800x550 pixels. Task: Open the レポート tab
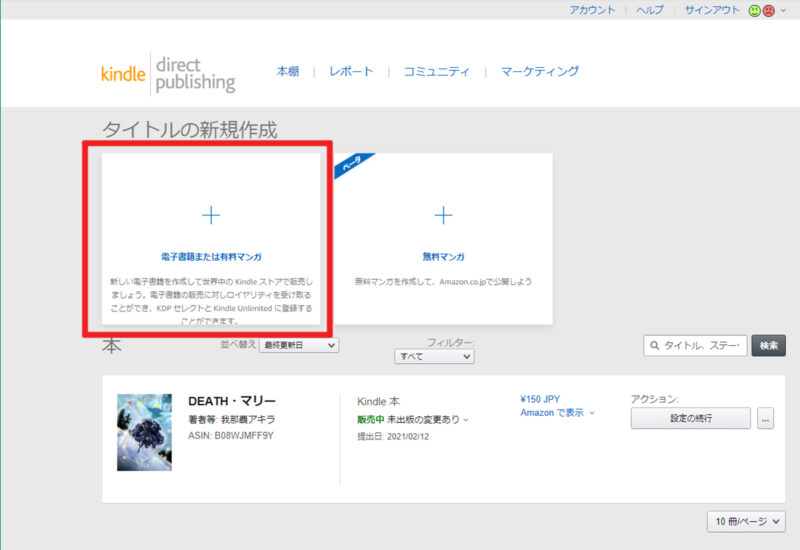[352, 71]
